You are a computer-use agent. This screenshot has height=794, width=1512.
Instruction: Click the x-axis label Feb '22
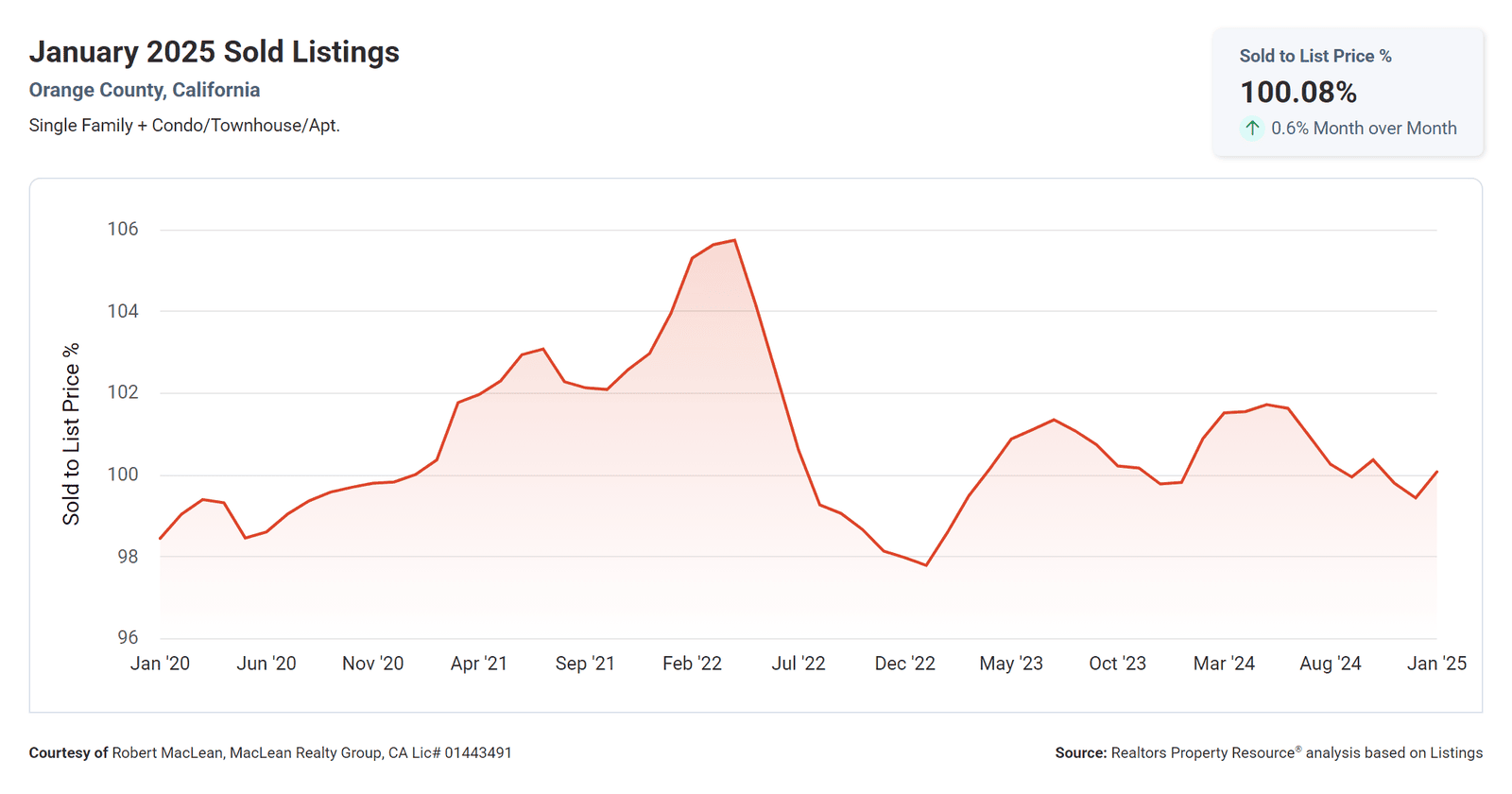tap(692, 664)
